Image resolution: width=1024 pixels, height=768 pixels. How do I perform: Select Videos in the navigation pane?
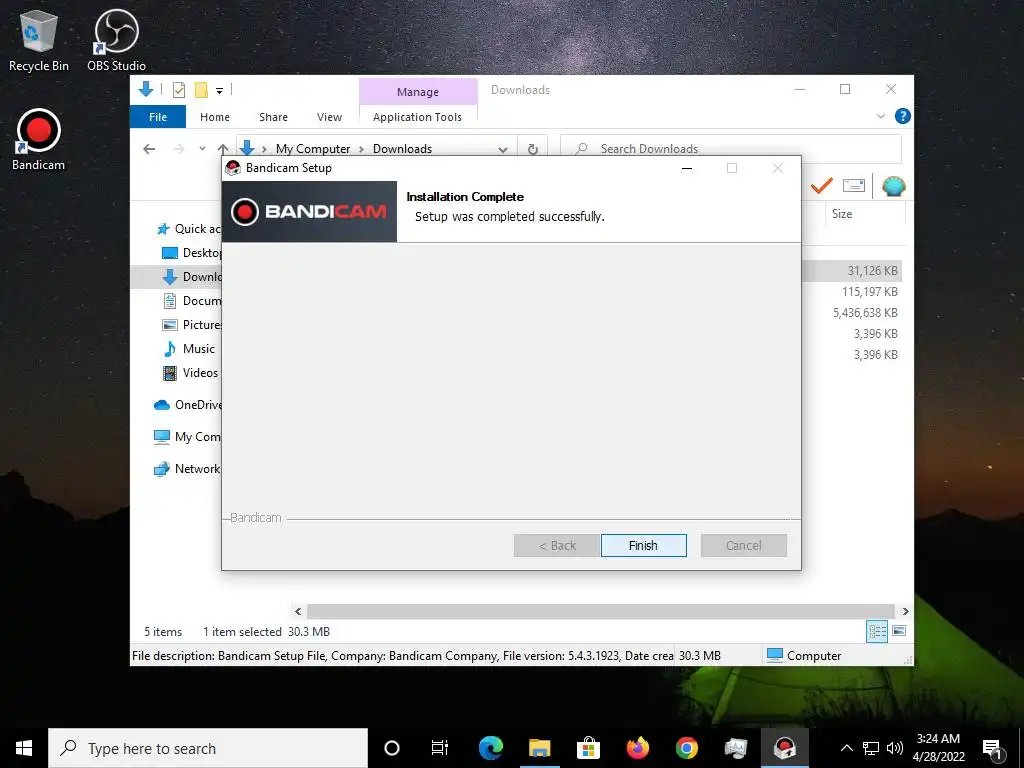[x=190, y=373]
